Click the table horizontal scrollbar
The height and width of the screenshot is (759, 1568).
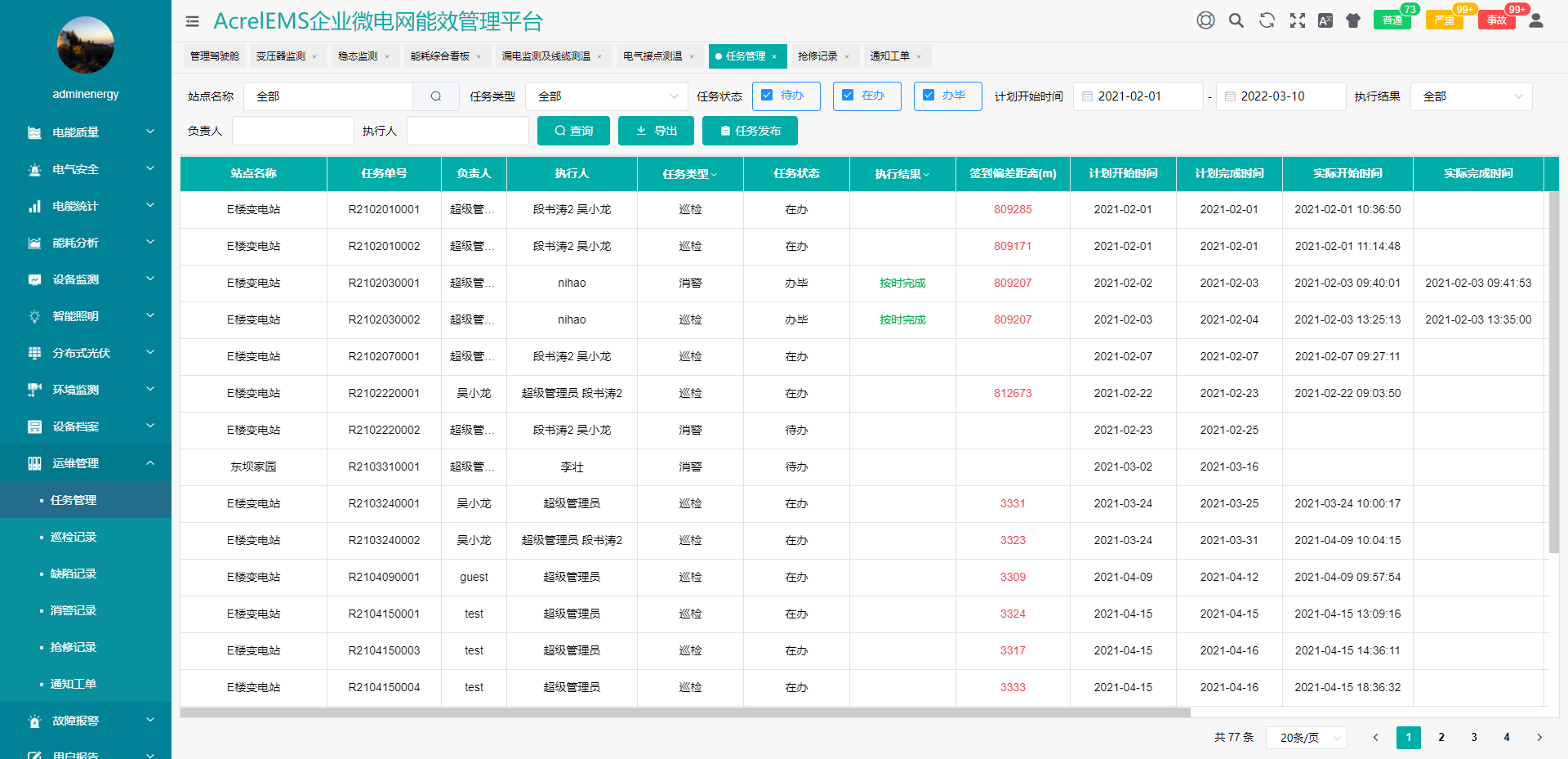(685, 712)
